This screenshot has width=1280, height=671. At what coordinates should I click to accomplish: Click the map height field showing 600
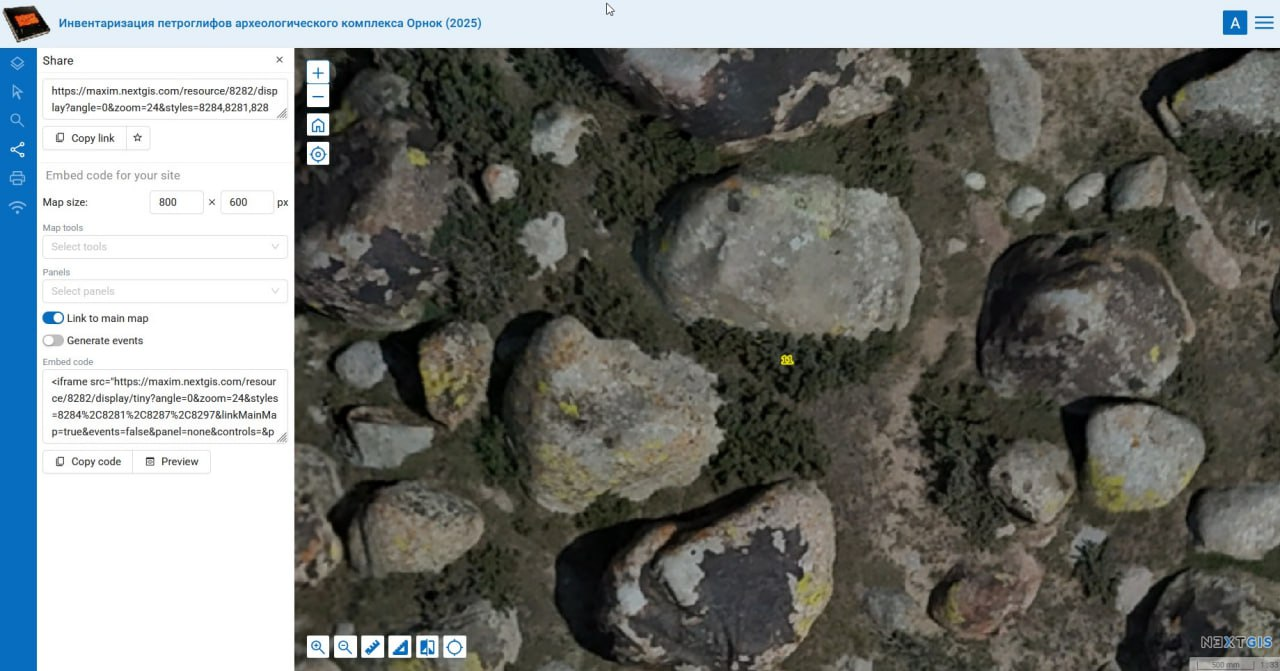tap(247, 202)
